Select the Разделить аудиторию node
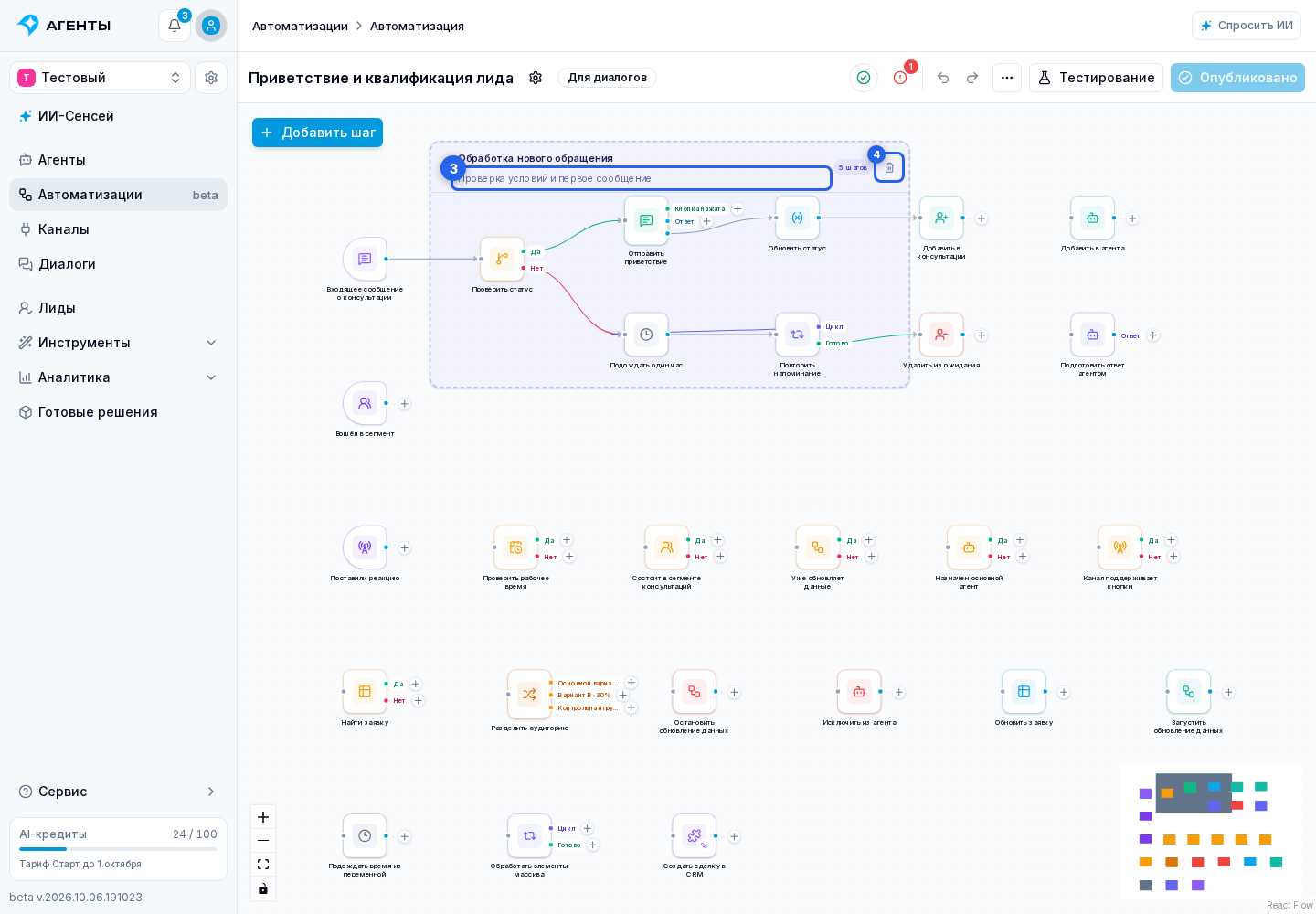 529,695
